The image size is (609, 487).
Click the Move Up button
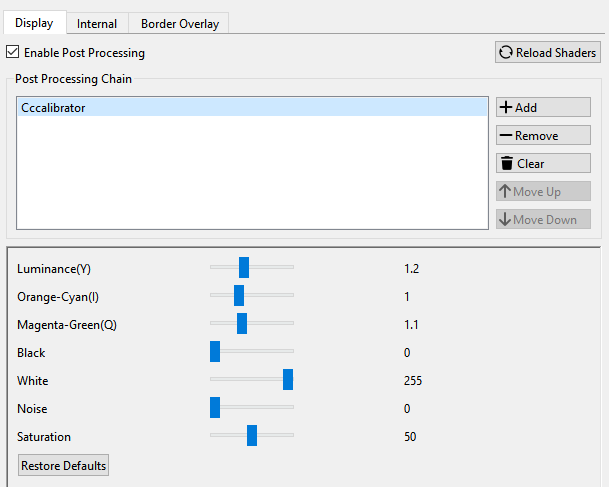coord(543,191)
